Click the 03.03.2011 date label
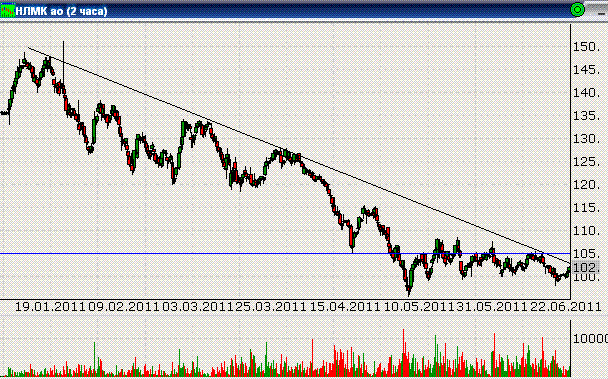608x379 pixels. [x=197, y=307]
